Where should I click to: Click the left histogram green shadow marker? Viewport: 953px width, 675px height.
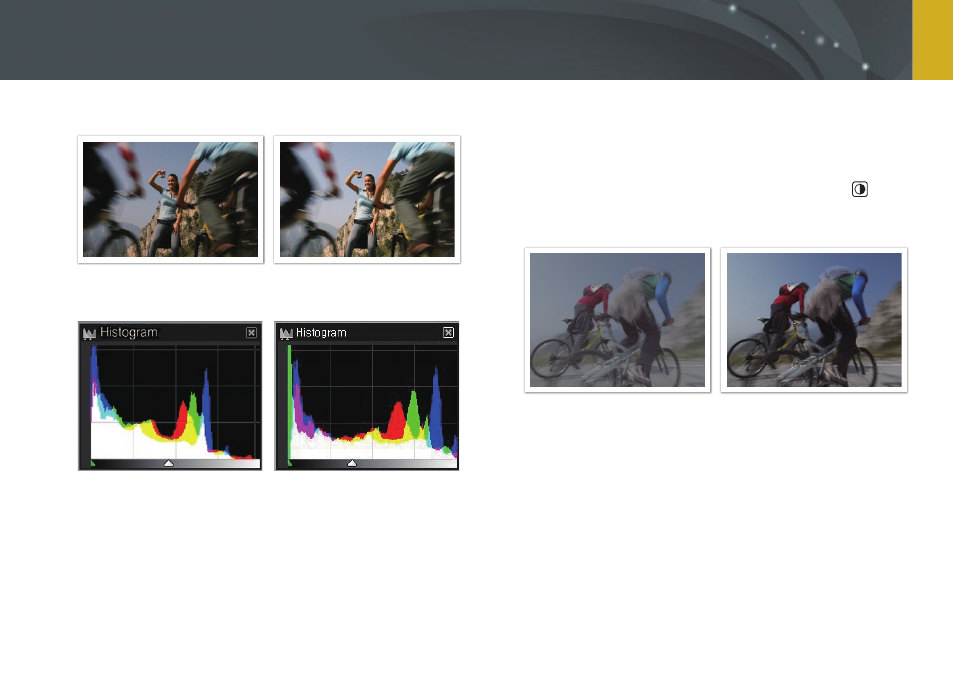point(92,464)
